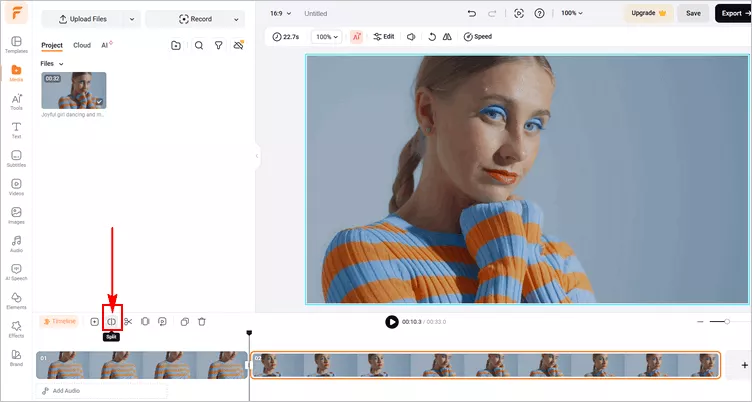Toggle the Timeline view button
This screenshot has width=752, height=402.
[x=59, y=321]
